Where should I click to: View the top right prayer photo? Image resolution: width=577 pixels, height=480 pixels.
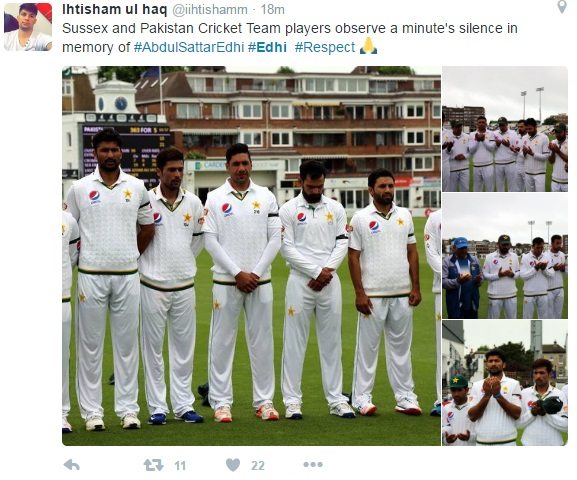pos(505,129)
